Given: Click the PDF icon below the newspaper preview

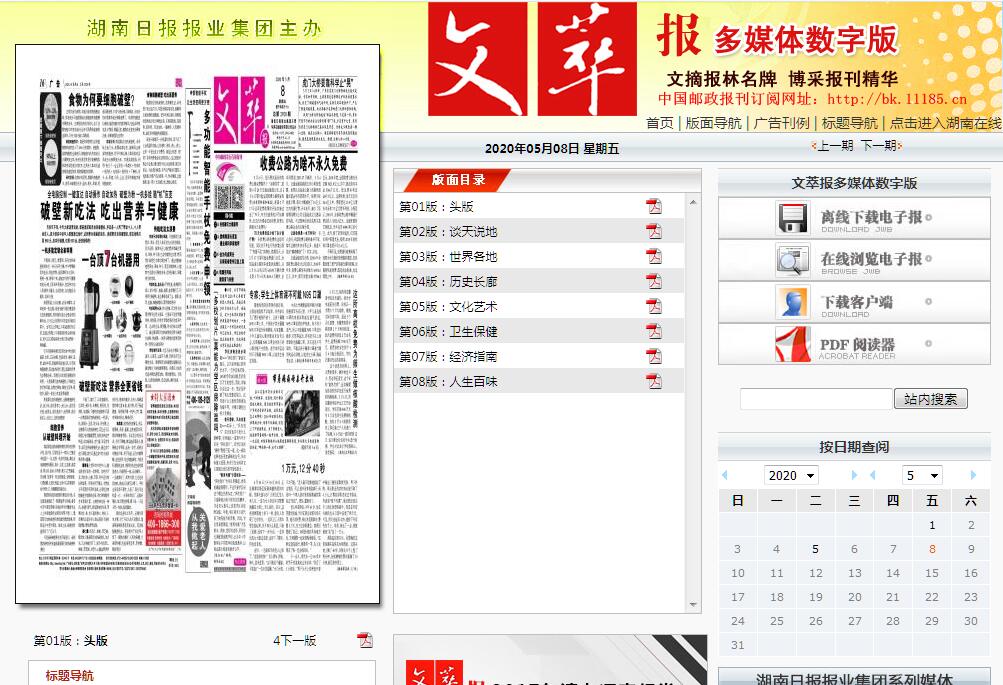Looking at the screenshot, I should point(365,640).
